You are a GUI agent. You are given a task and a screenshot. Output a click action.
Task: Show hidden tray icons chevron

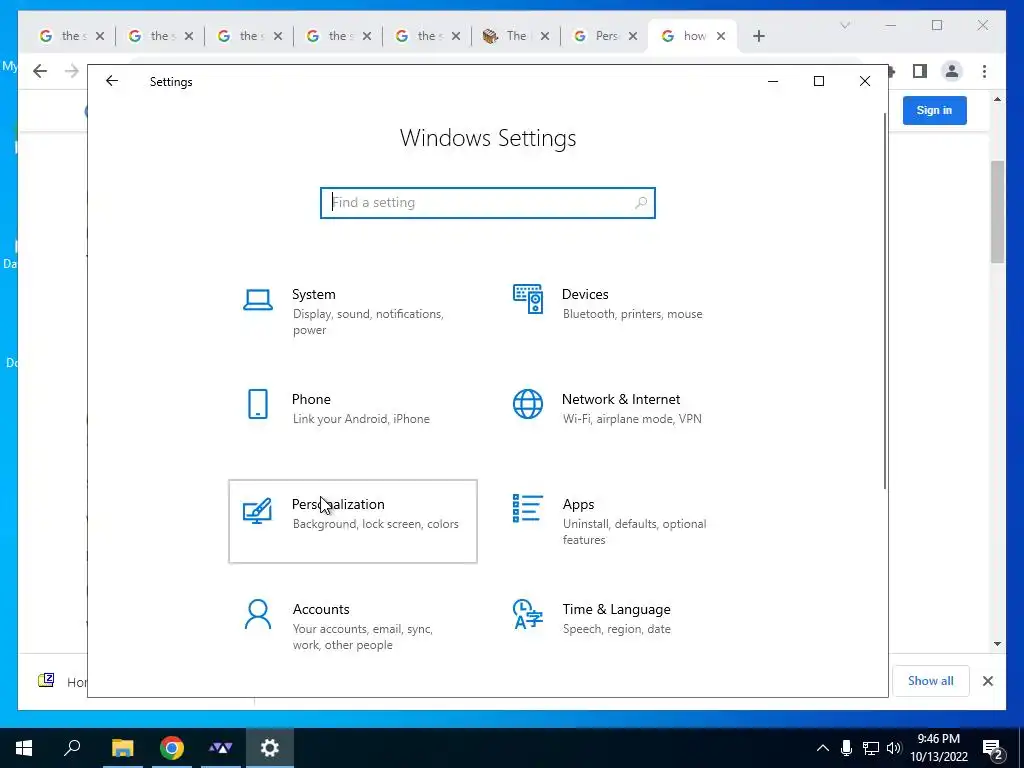coord(823,748)
